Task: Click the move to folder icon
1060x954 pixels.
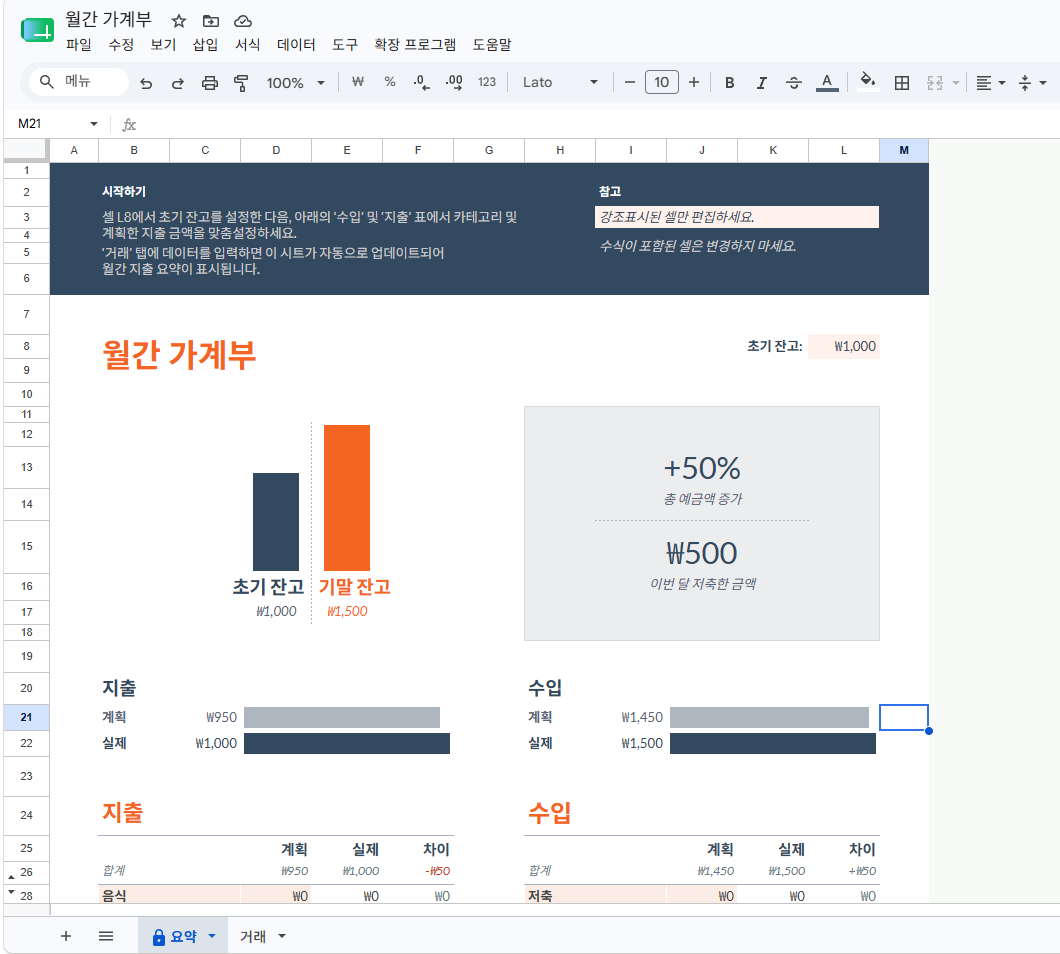Action: [x=211, y=21]
